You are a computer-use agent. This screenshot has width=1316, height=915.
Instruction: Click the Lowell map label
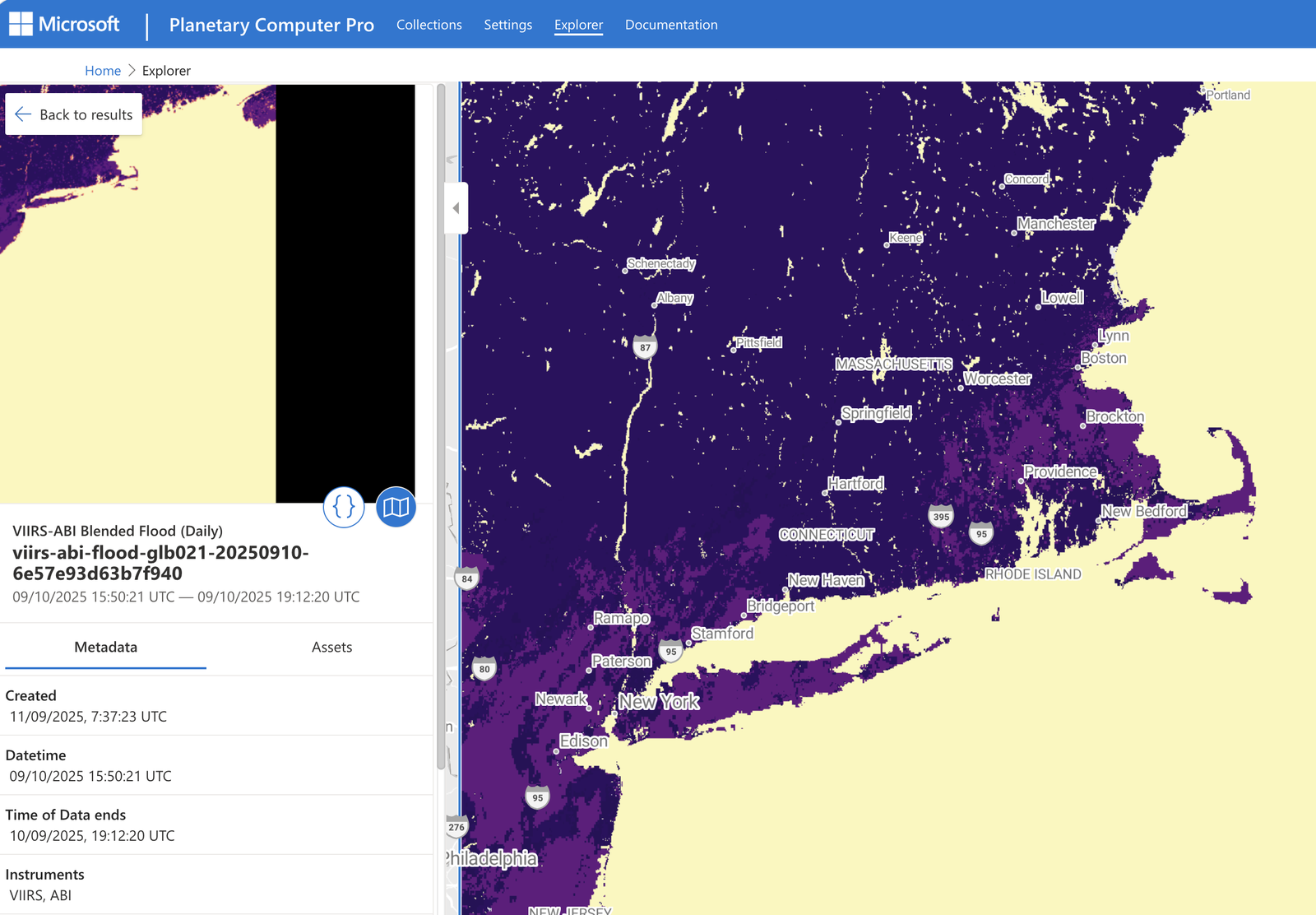pyautogui.click(x=1062, y=297)
